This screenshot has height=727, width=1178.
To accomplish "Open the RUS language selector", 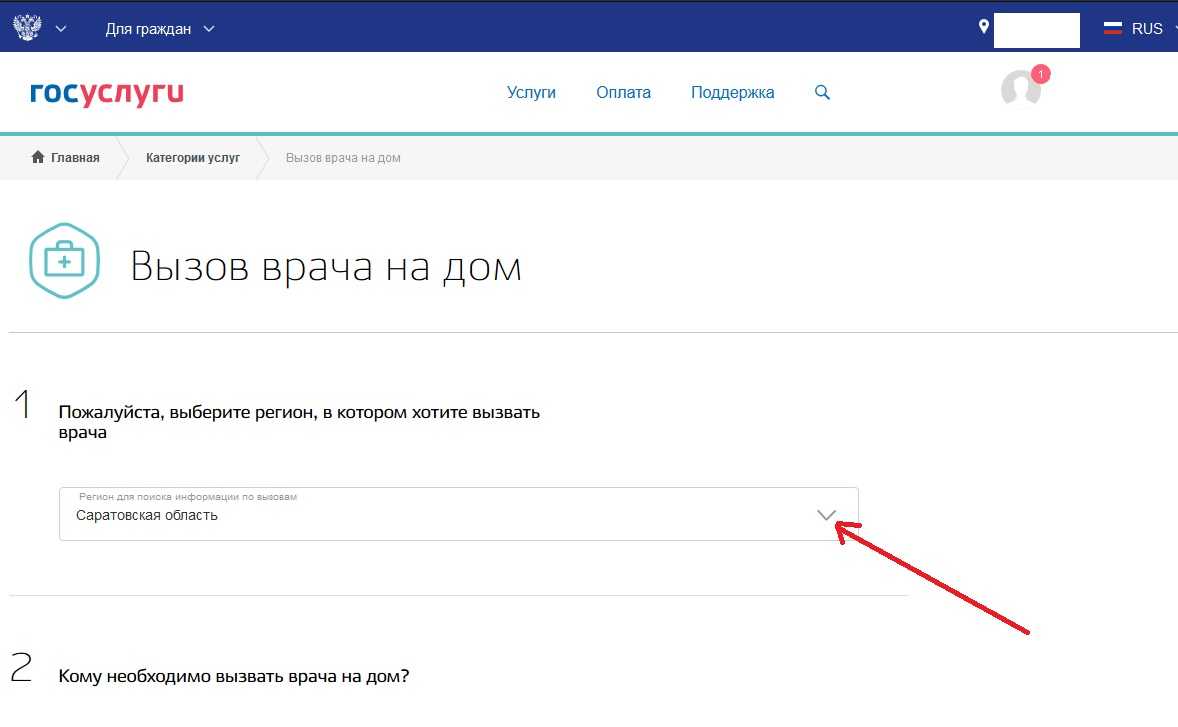I will (1147, 29).
